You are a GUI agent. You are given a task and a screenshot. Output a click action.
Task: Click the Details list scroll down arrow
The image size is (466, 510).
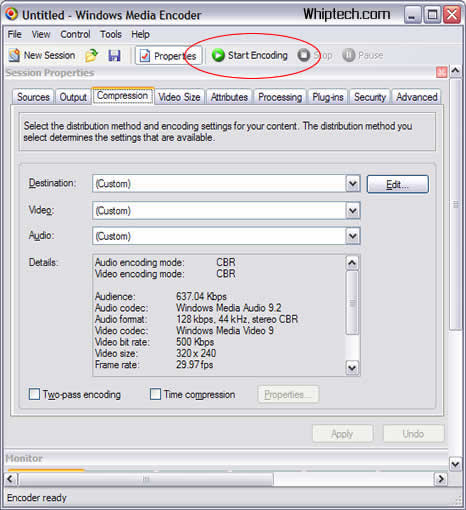click(x=352, y=368)
